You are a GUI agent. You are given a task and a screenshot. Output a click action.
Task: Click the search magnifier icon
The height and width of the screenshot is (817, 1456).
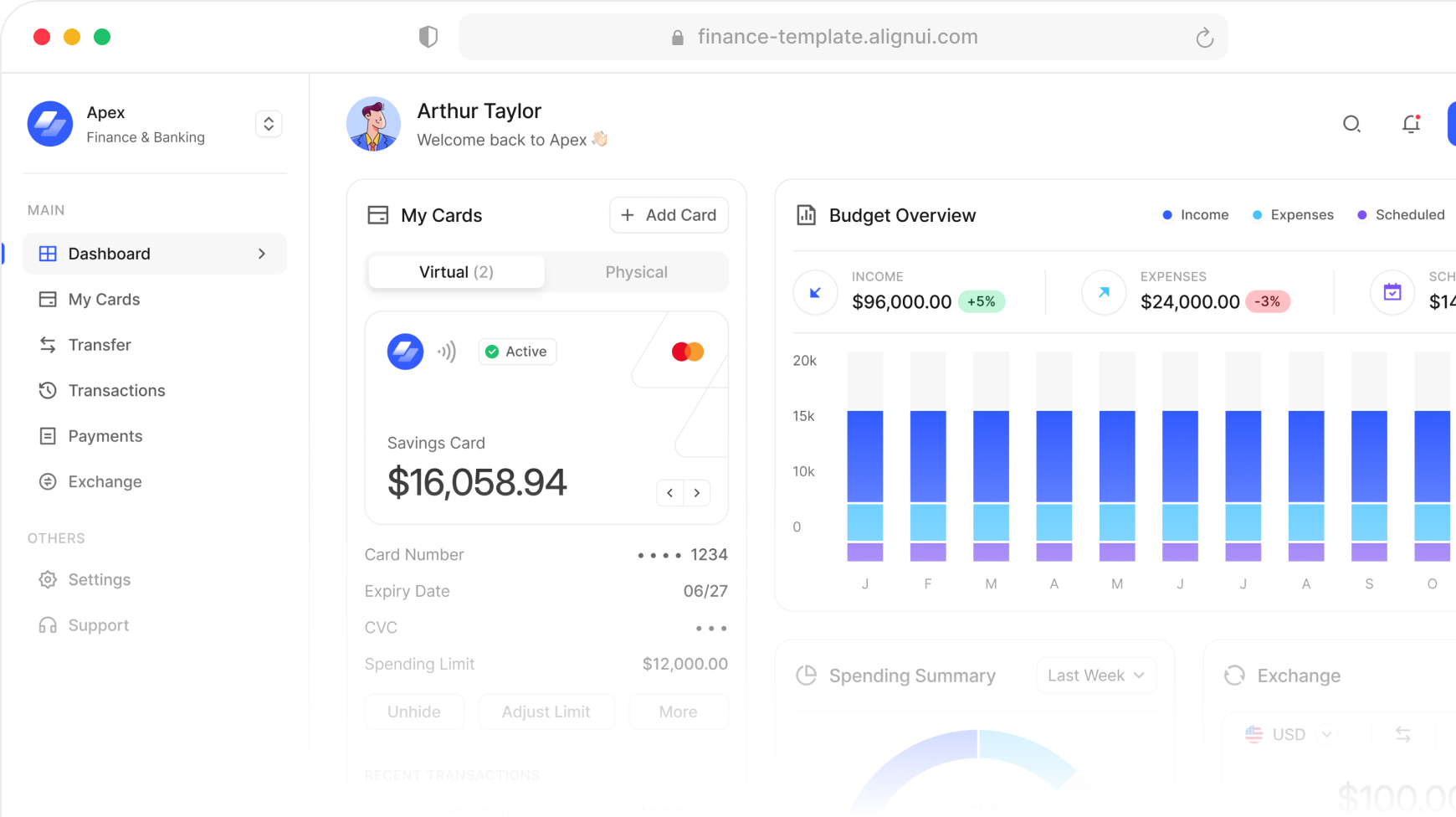[1351, 124]
